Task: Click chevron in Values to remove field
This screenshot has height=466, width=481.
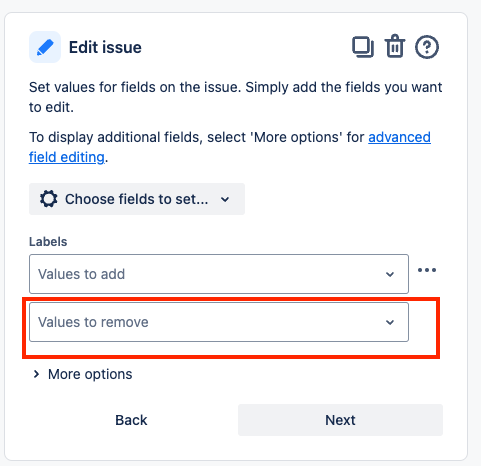Action: pos(390,322)
